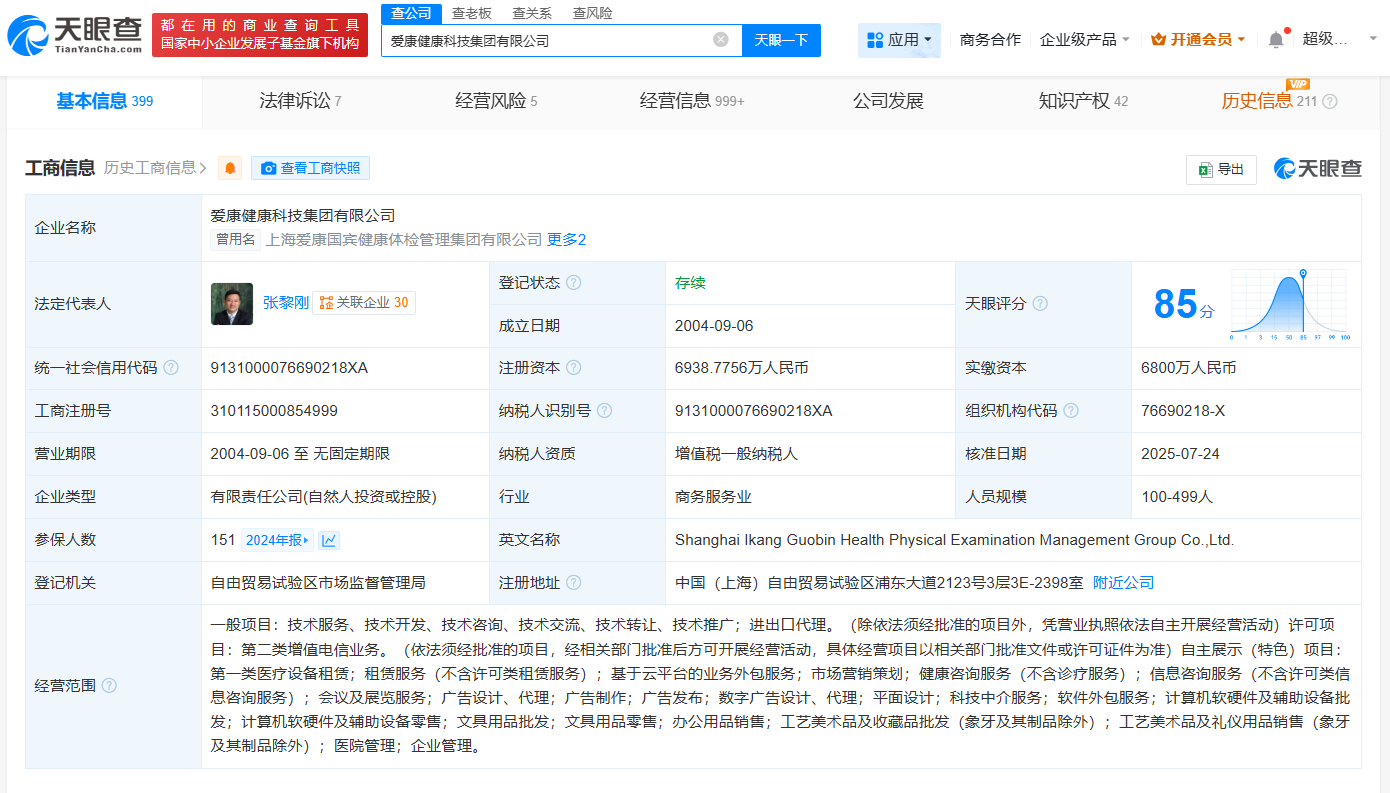Select the 增值税一般纳税人 value
The width and height of the screenshot is (1390, 793).
coord(736,454)
